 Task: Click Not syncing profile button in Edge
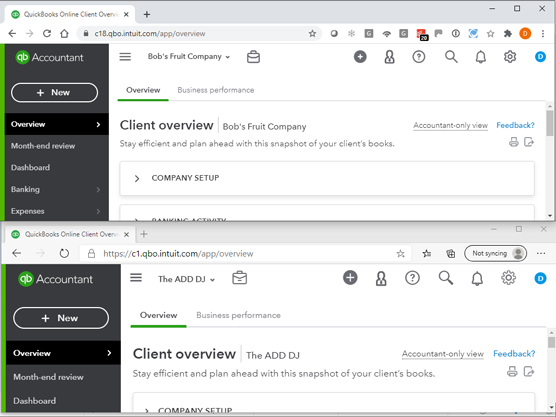click(x=495, y=254)
